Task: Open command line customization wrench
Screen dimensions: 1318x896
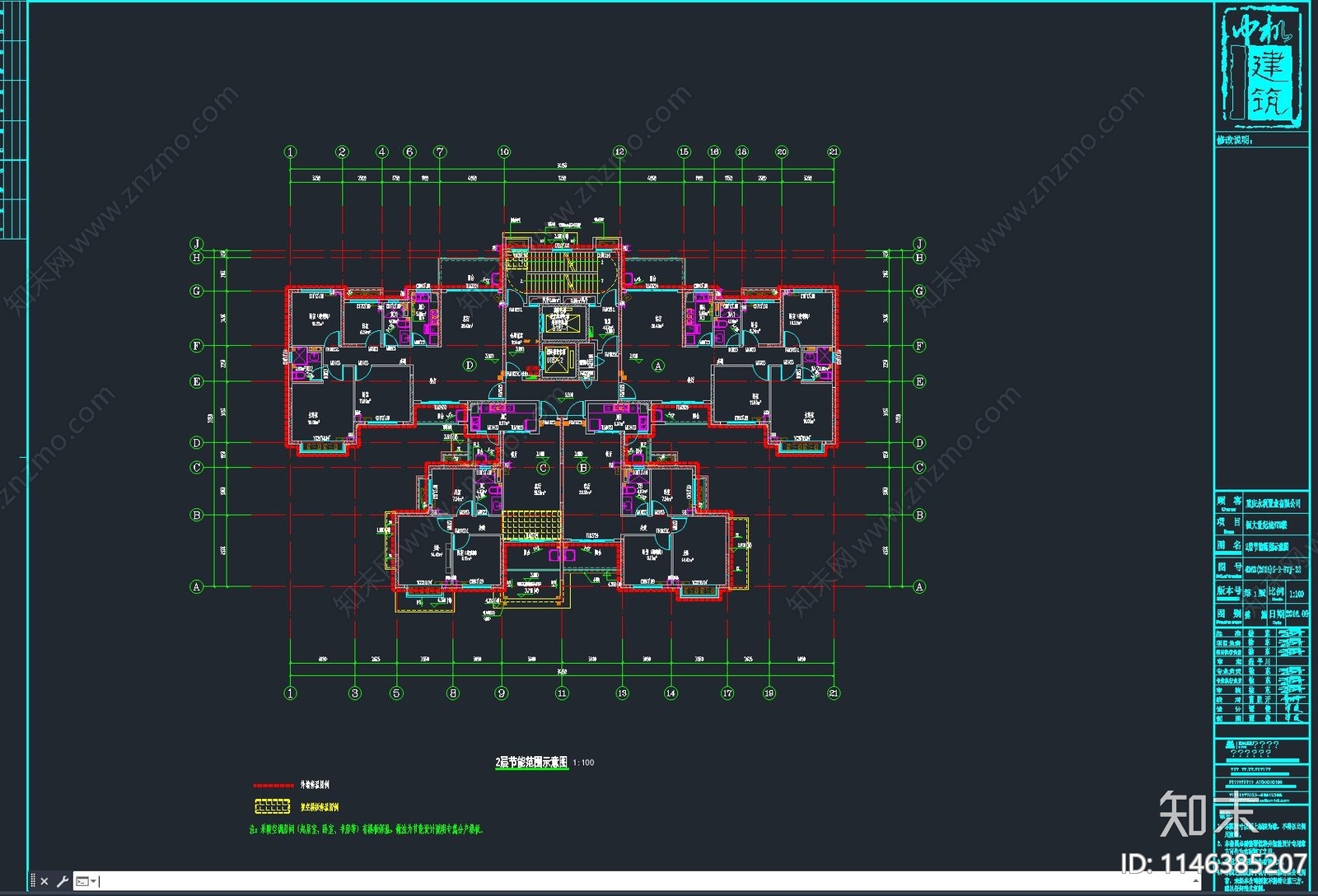Action: coord(62,881)
